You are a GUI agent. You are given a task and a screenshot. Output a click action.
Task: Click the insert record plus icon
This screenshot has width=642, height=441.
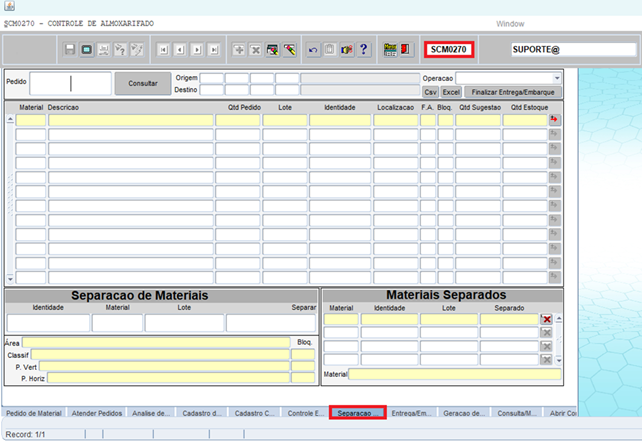pyautogui.click(x=239, y=50)
